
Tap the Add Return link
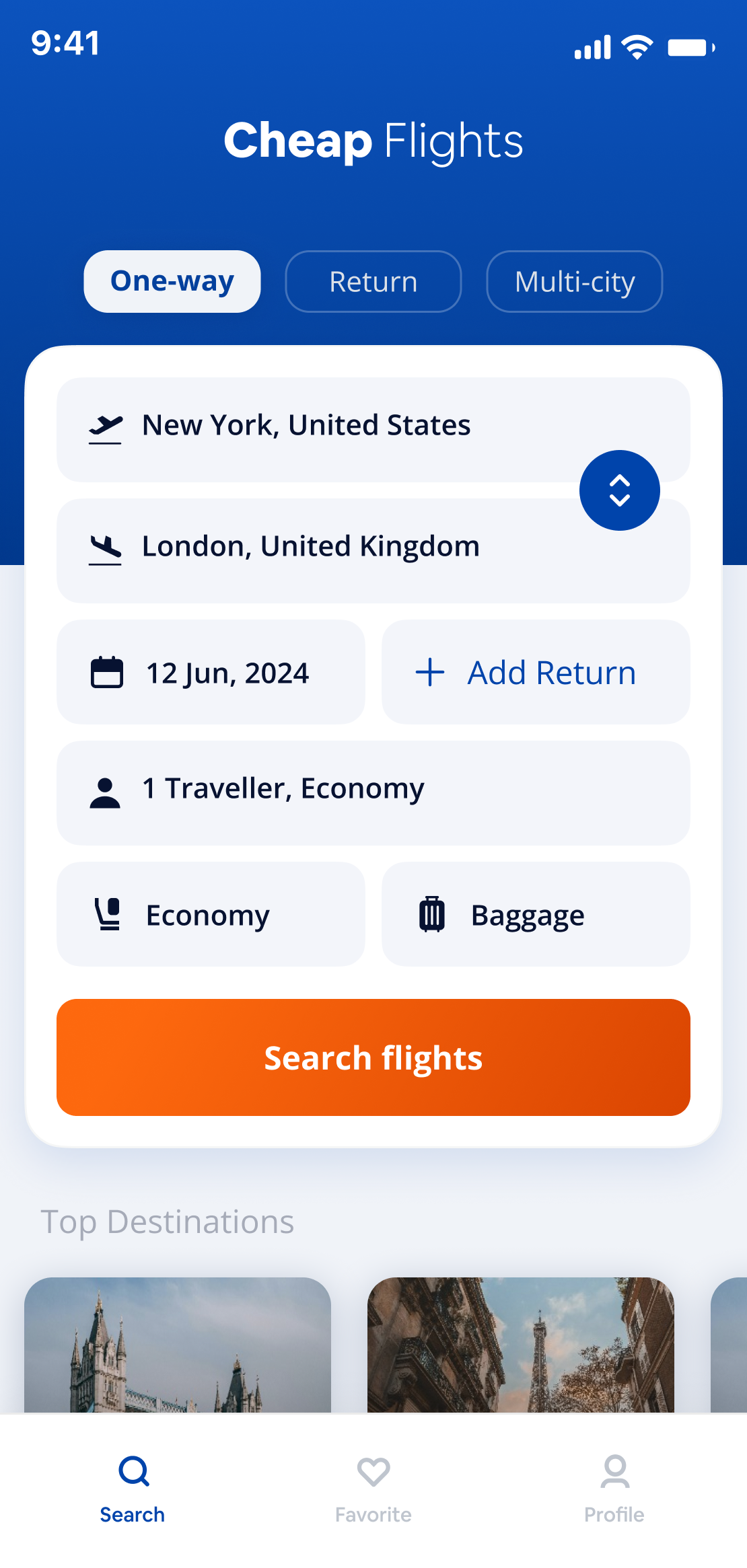(551, 672)
